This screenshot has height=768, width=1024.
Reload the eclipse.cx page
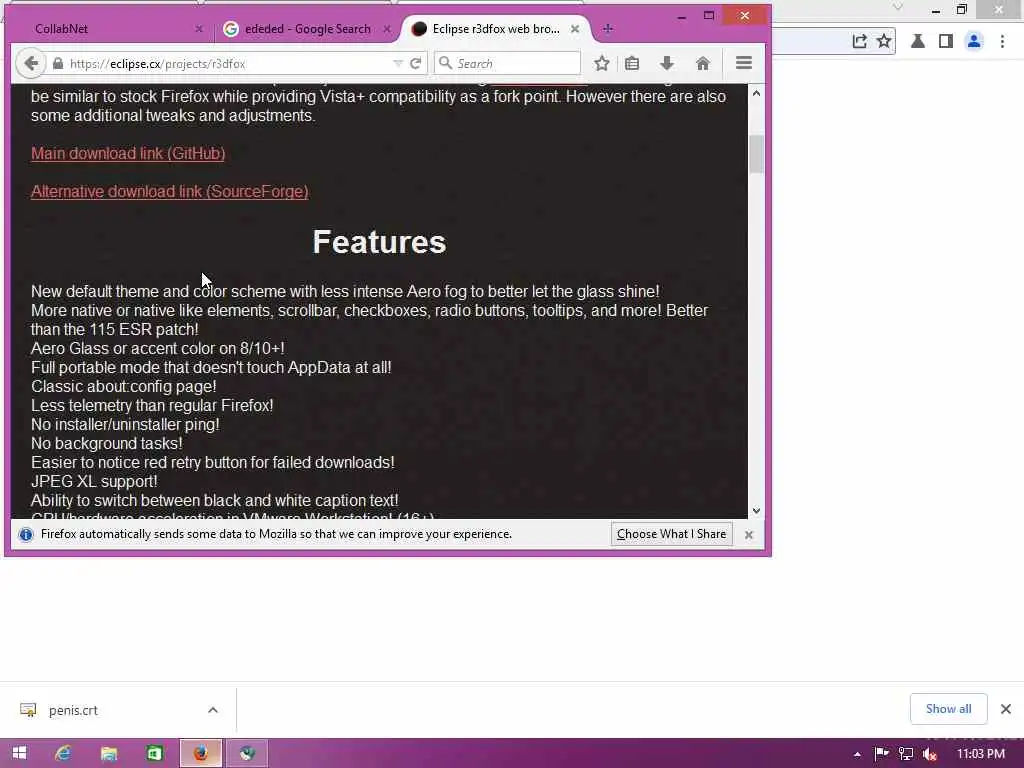[415, 63]
